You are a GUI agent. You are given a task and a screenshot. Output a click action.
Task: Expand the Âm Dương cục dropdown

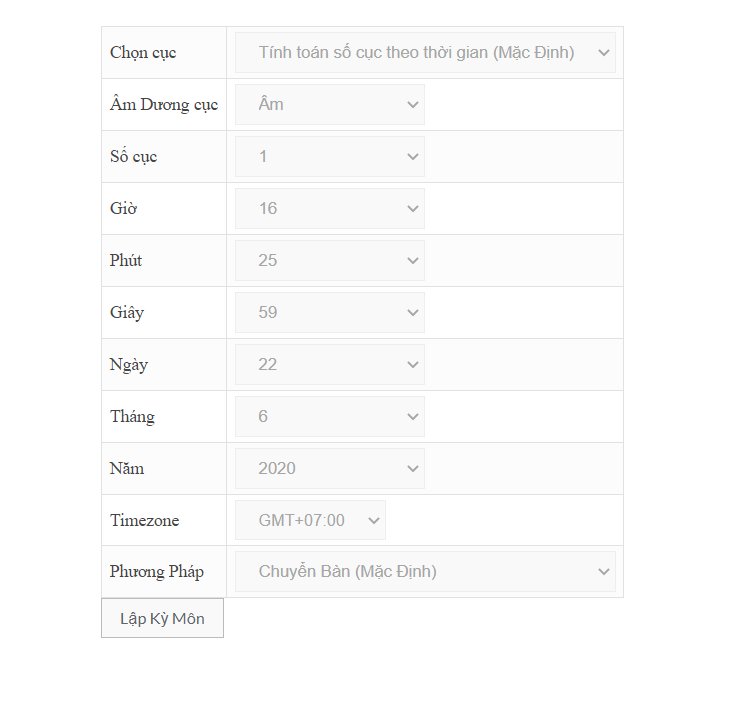pos(329,104)
